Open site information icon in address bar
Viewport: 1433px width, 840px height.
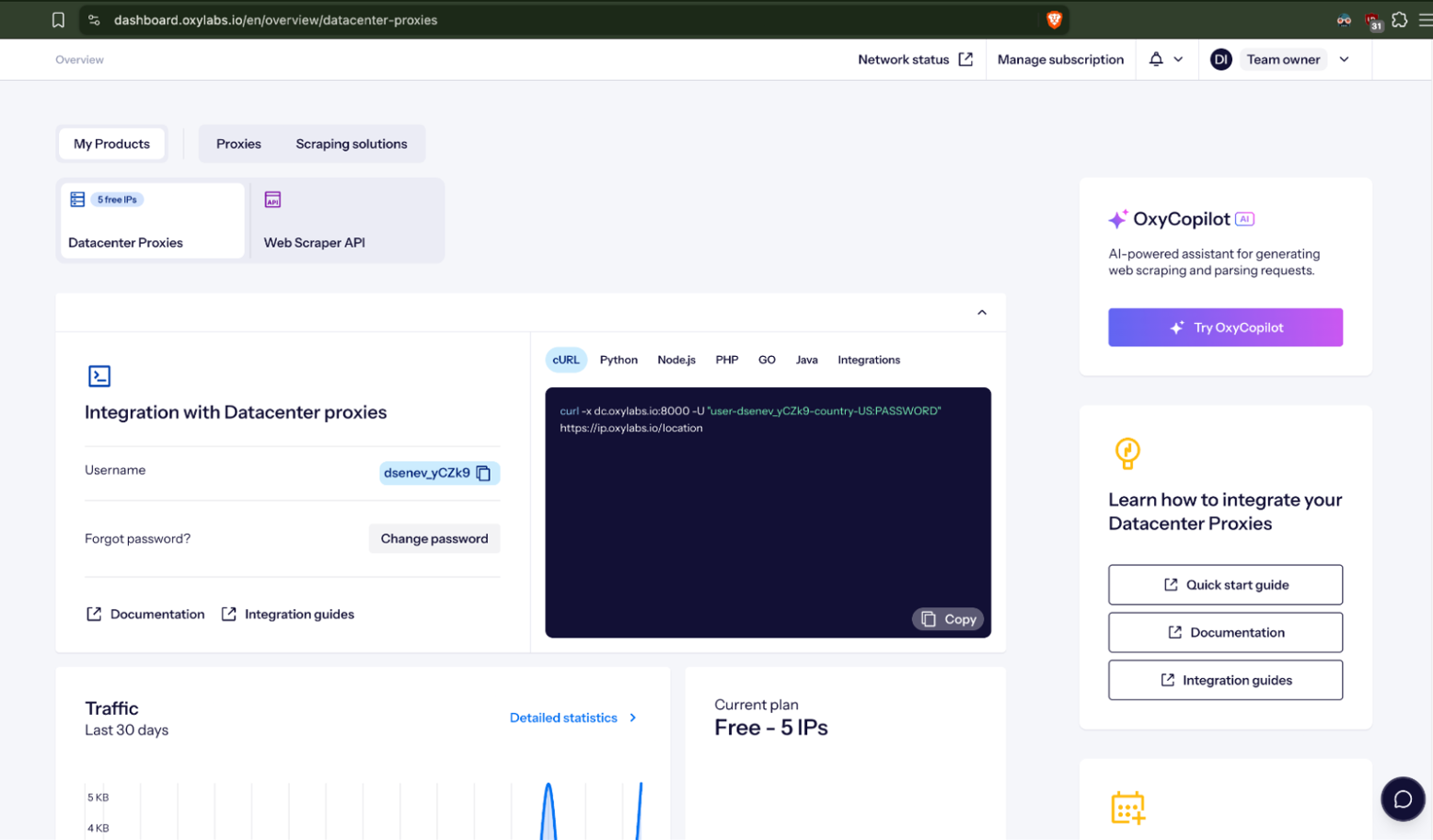94,19
